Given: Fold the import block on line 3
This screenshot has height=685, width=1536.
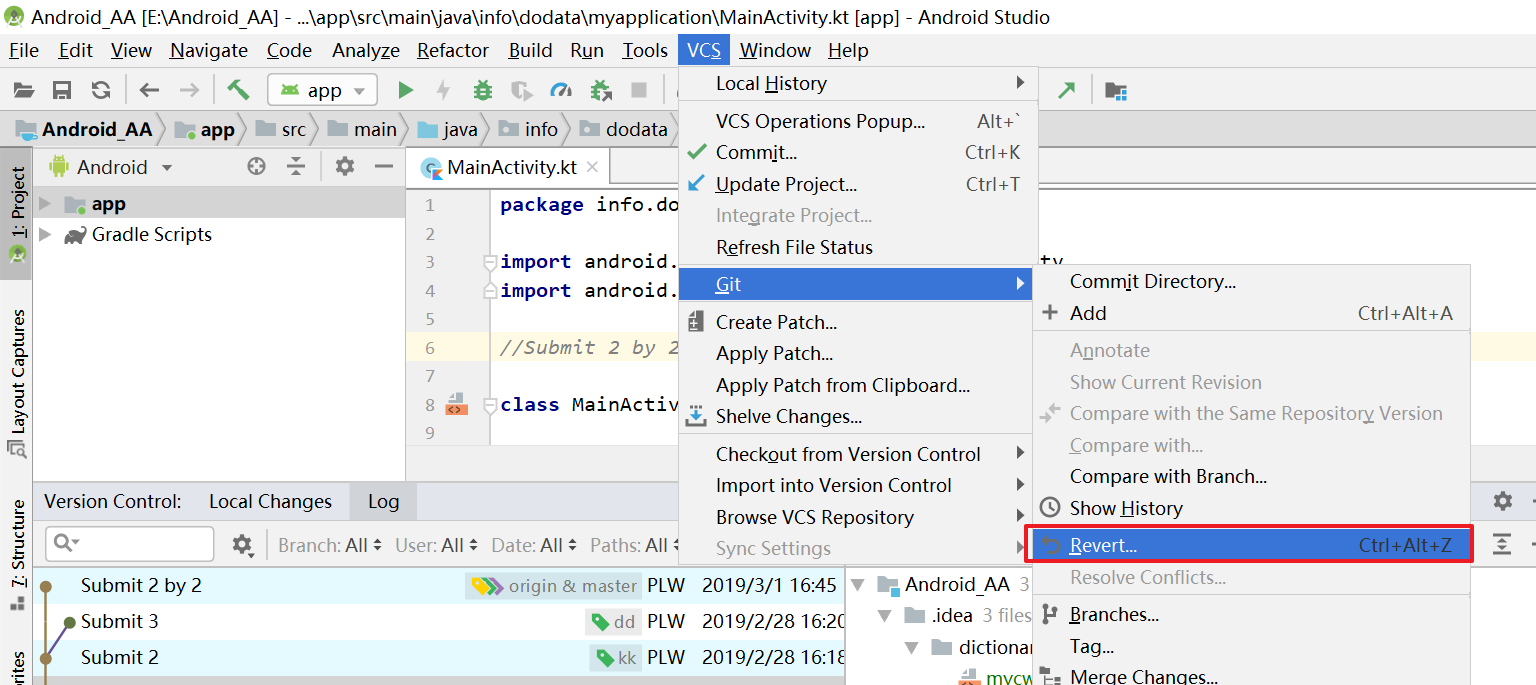Looking at the screenshot, I should pyautogui.click(x=490, y=263).
